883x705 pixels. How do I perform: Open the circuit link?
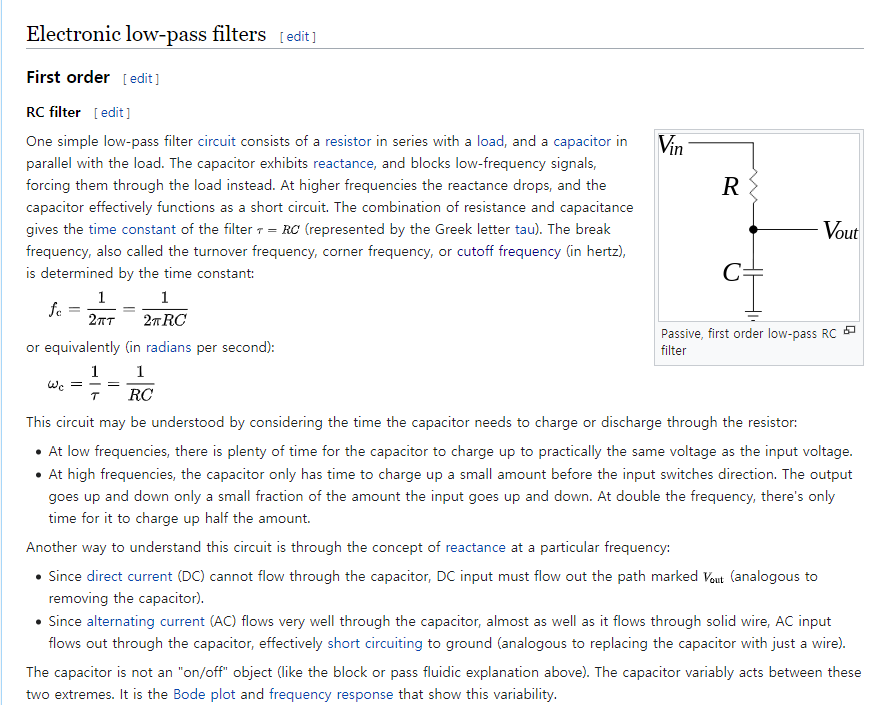click(216, 141)
